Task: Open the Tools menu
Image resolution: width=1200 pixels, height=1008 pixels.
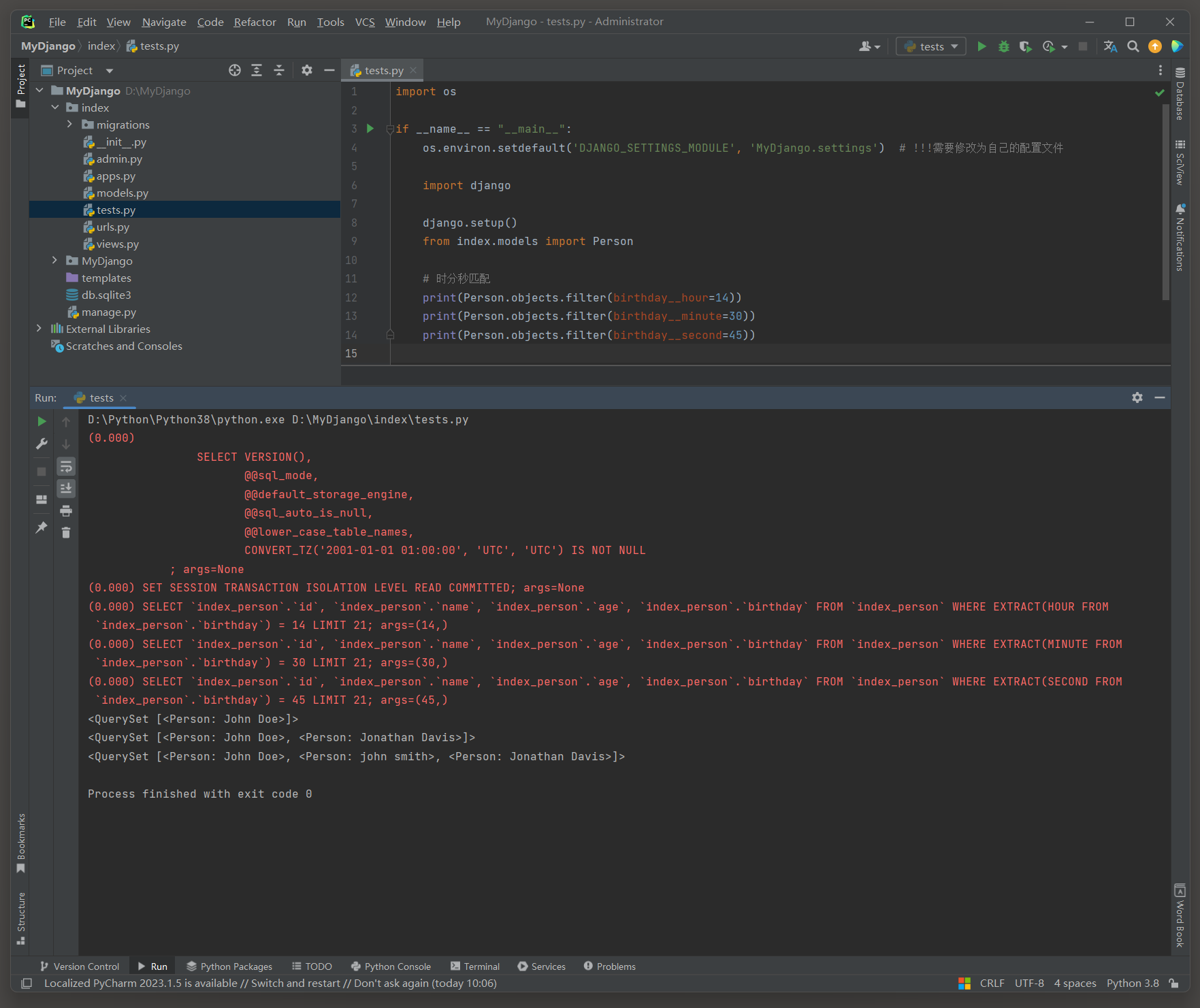Action: click(x=330, y=22)
